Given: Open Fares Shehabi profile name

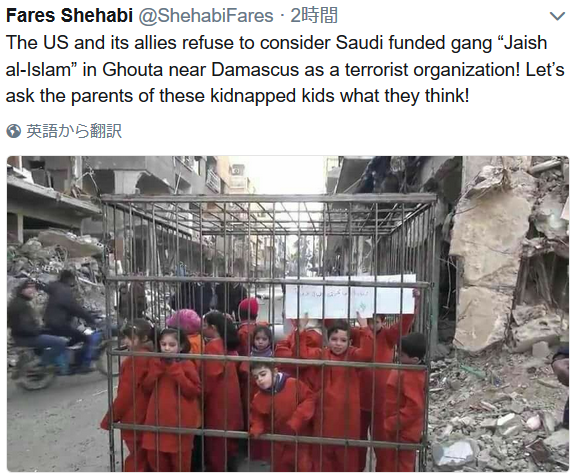Looking at the screenshot, I should point(69,16).
